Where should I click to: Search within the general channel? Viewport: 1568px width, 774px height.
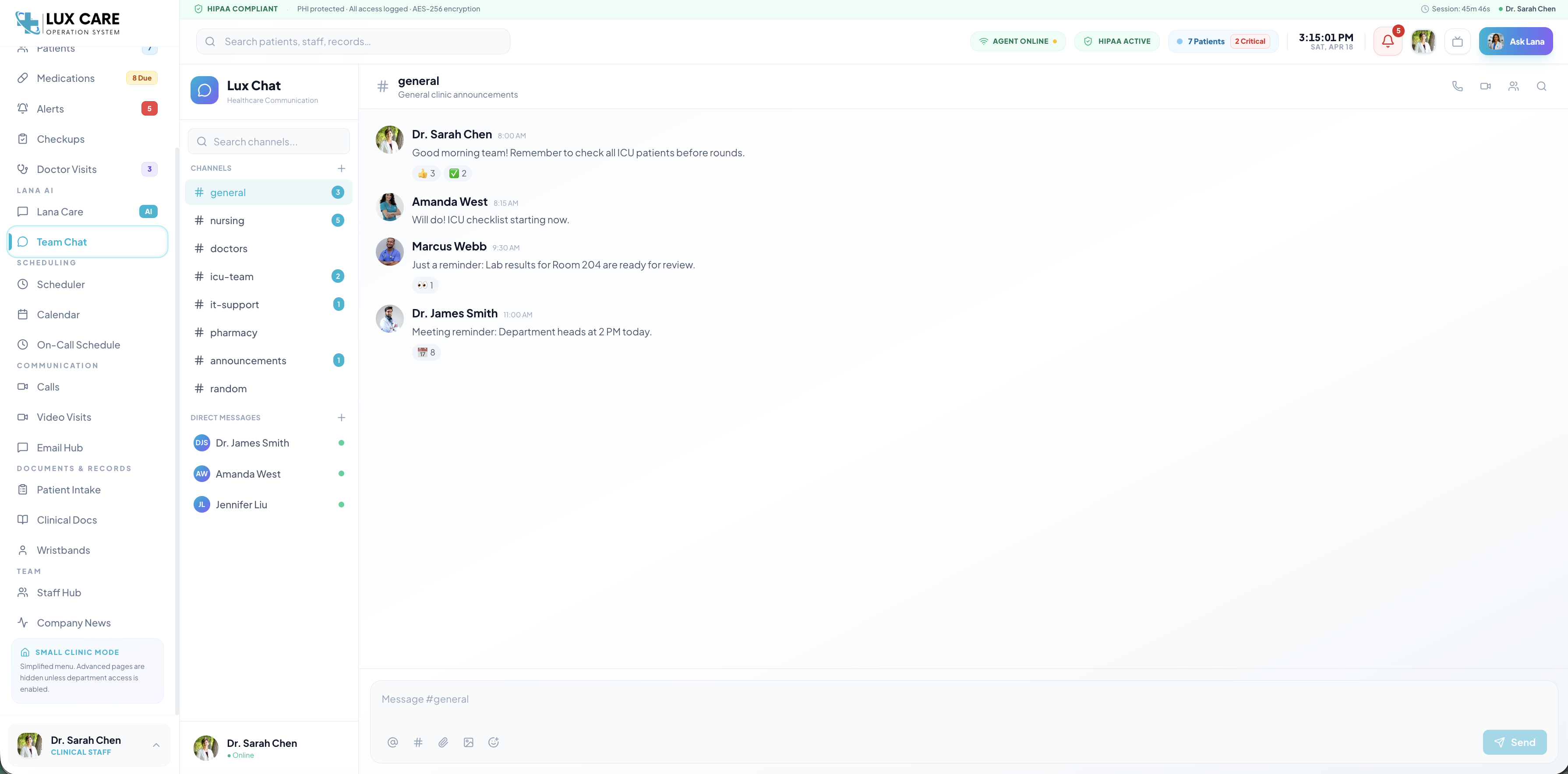point(1541,86)
